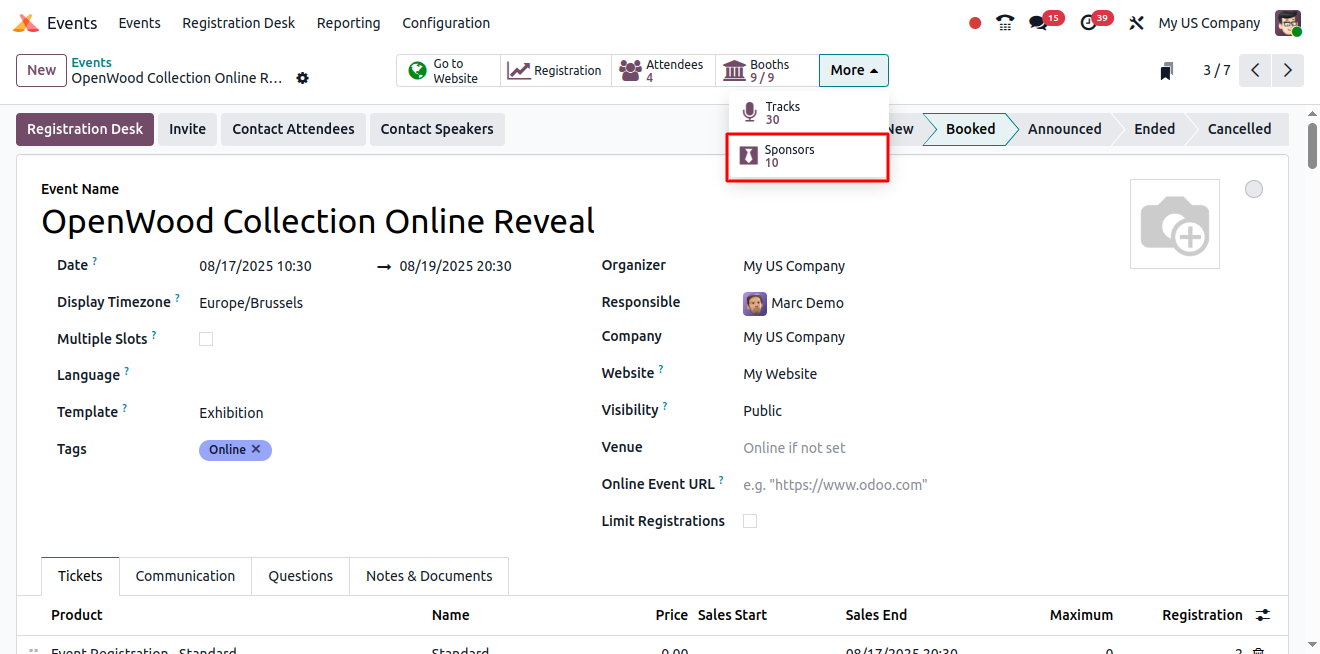
Task: Click the gear actions icon beside event title
Action: [x=303, y=78]
